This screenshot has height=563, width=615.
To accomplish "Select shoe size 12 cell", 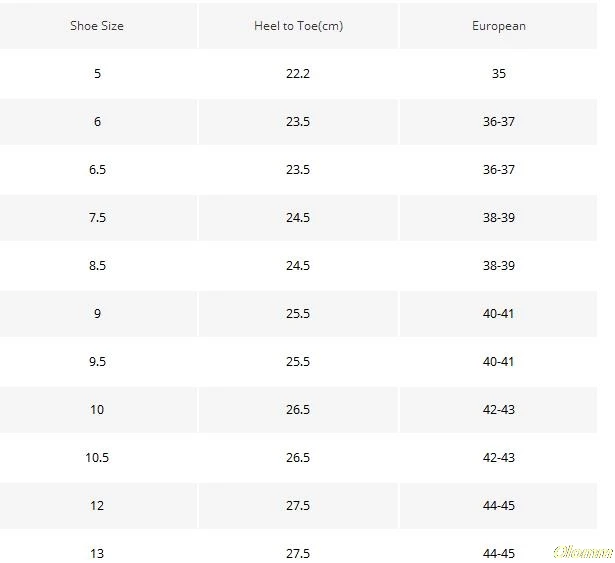I will (97, 506).
